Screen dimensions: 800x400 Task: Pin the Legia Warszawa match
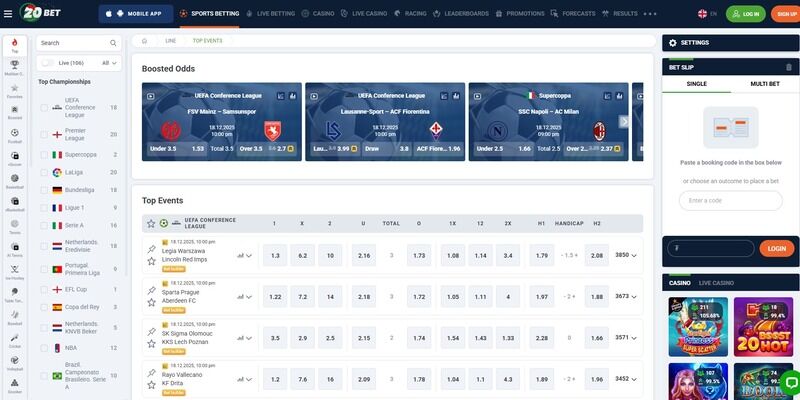pos(152,249)
